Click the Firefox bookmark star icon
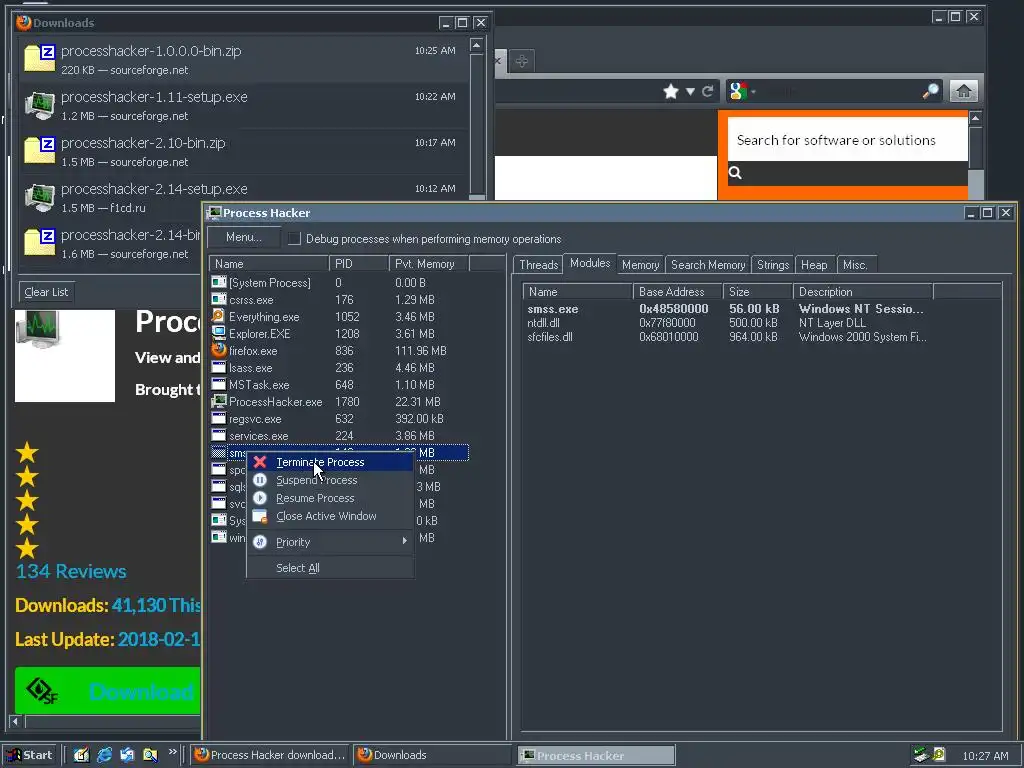Screen dimensions: 1024x768 [x=671, y=91]
